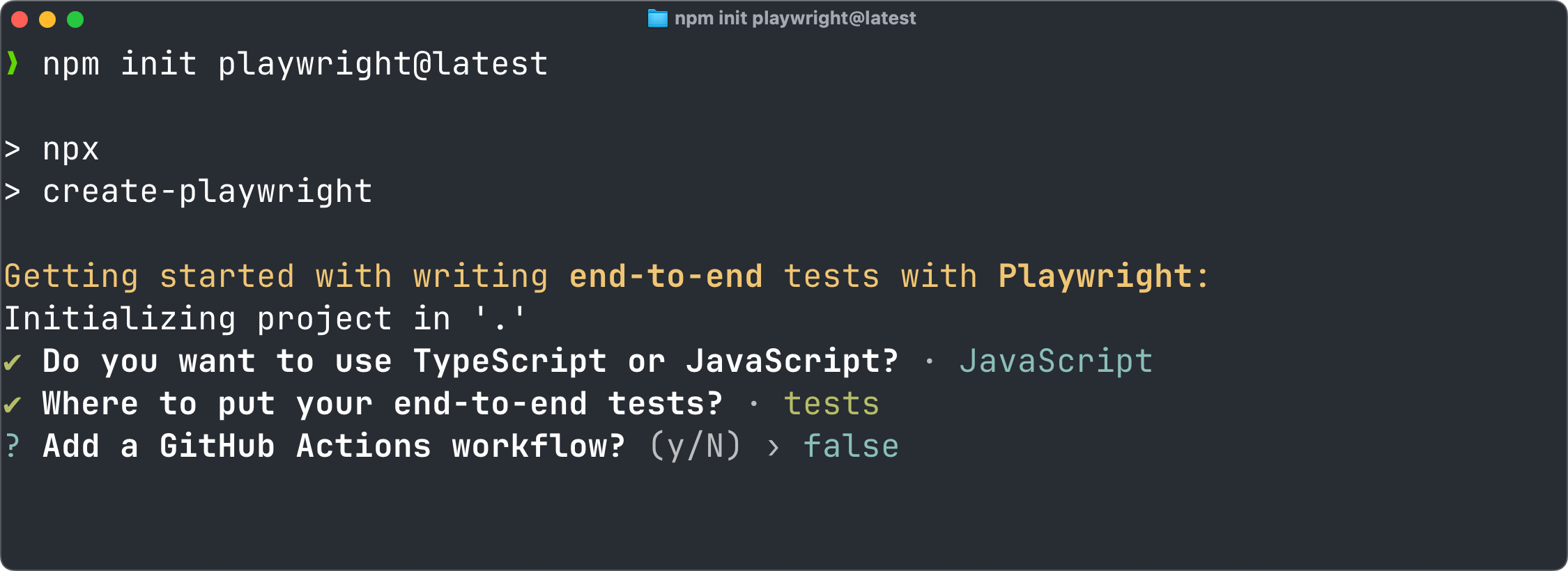1568x571 pixels.
Task: Click 'Add a GitHub Actions workflow?' prompt text
Action: pos(334,446)
